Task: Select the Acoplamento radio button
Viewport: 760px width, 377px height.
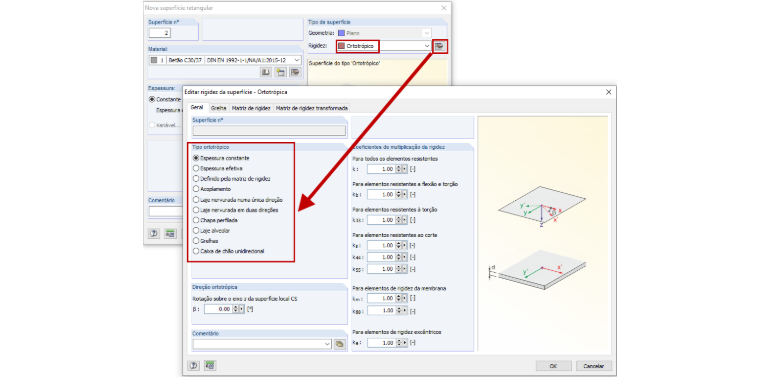Action: click(196, 189)
